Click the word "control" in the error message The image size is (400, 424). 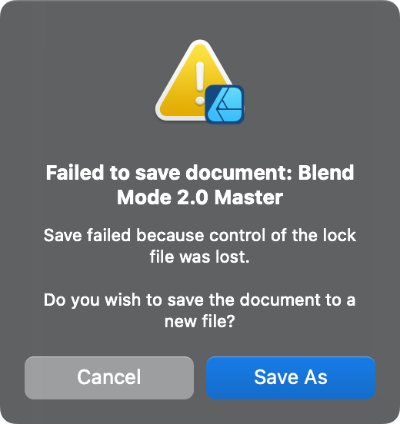click(238, 235)
